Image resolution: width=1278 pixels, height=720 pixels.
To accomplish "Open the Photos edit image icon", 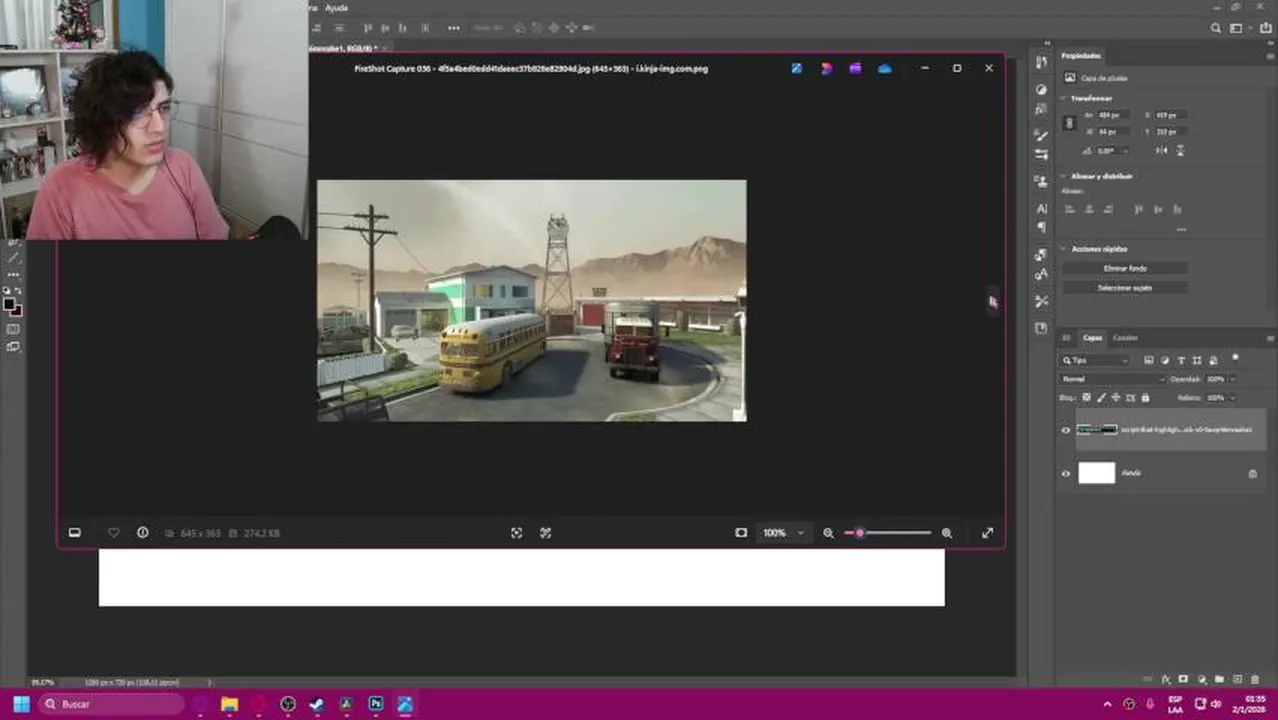I will (796, 68).
